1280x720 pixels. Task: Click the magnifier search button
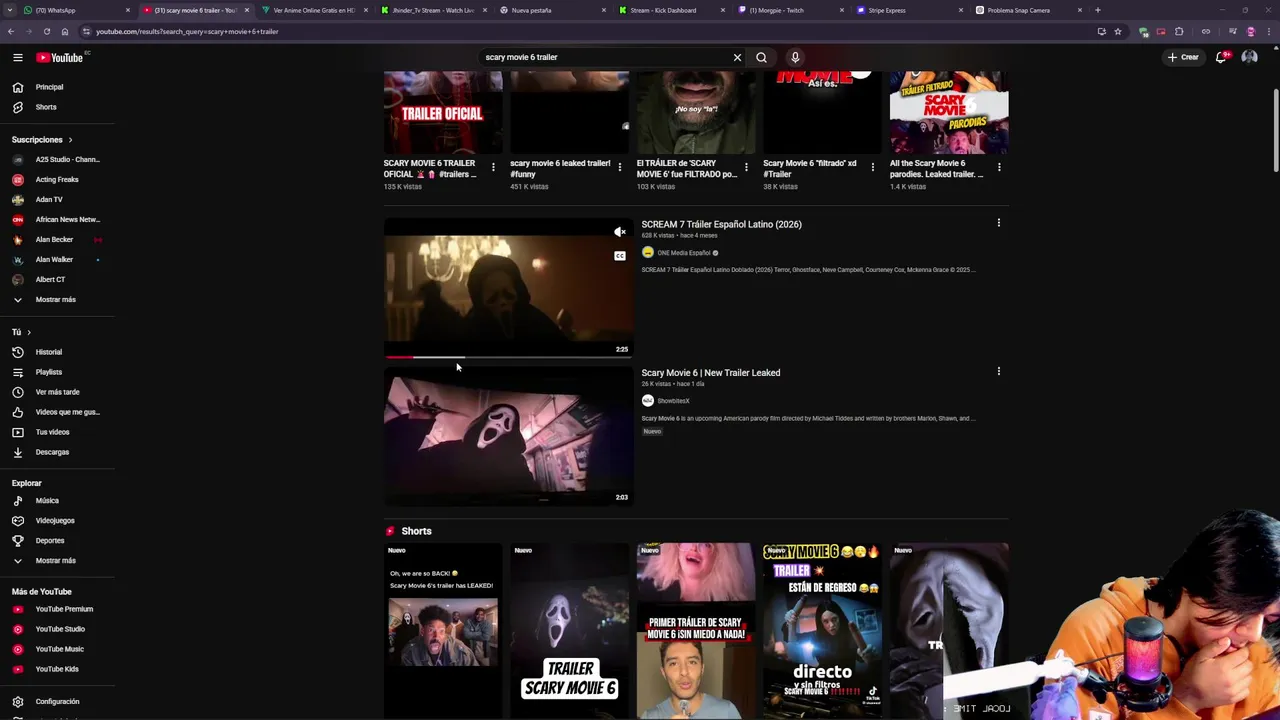point(761,57)
